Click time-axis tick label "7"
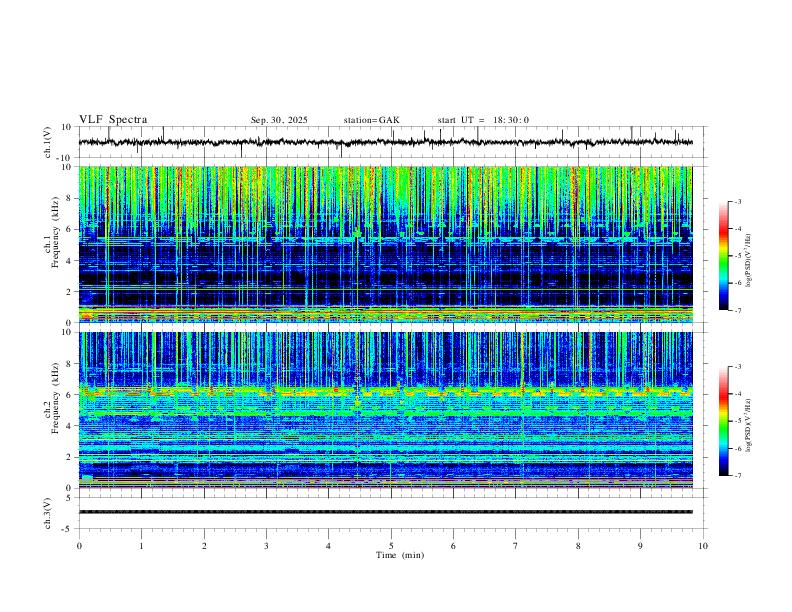The height and width of the screenshot is (612, 792). point(516,546)
